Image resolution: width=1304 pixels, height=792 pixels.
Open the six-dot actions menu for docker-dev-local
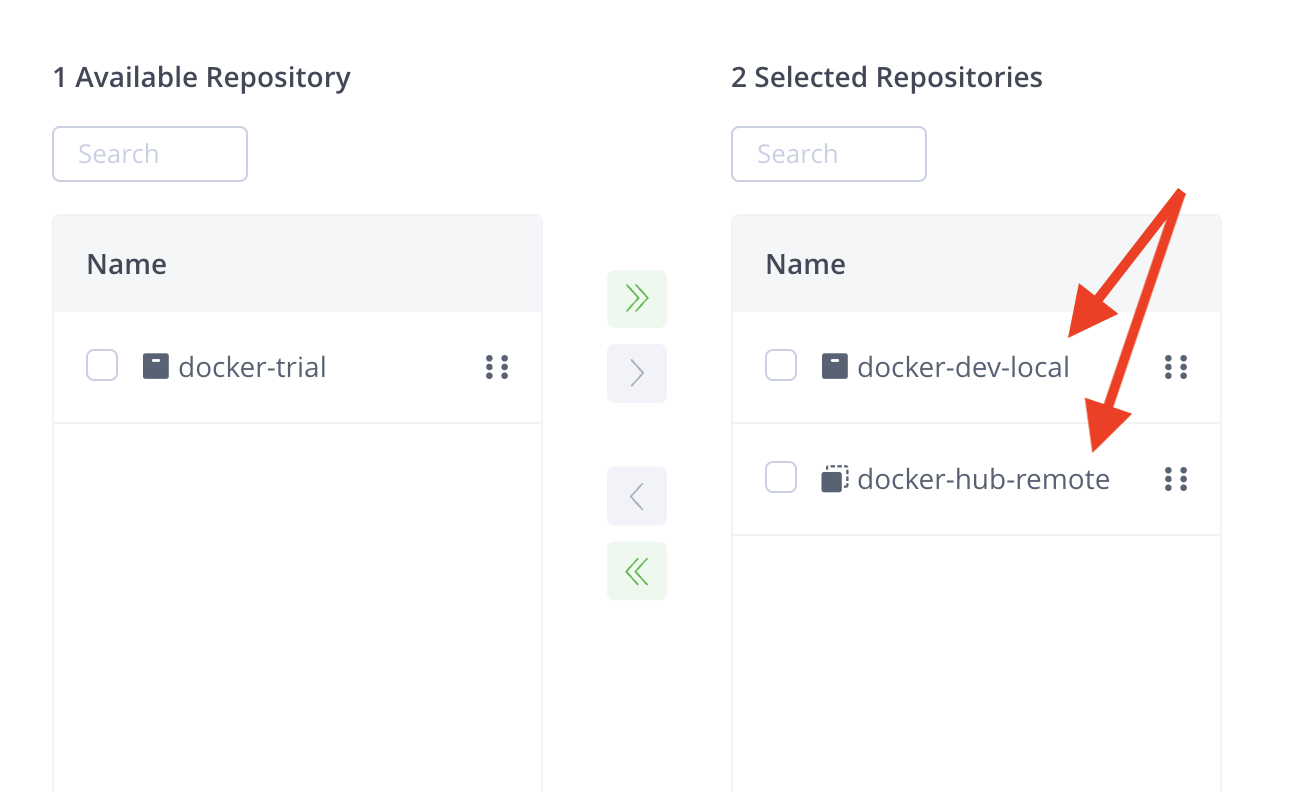1176,367
